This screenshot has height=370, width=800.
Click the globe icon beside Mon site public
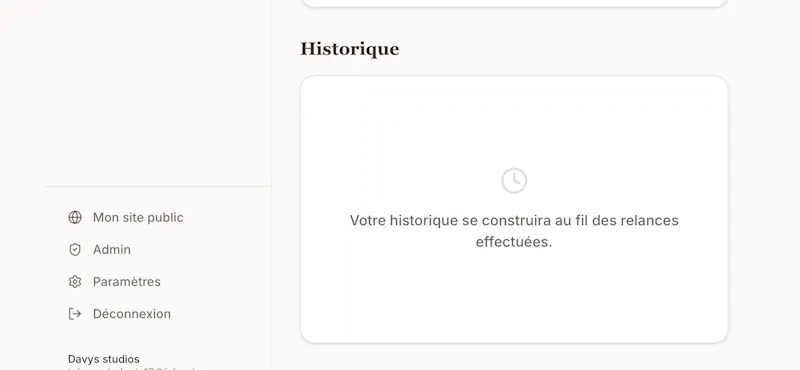75,217
